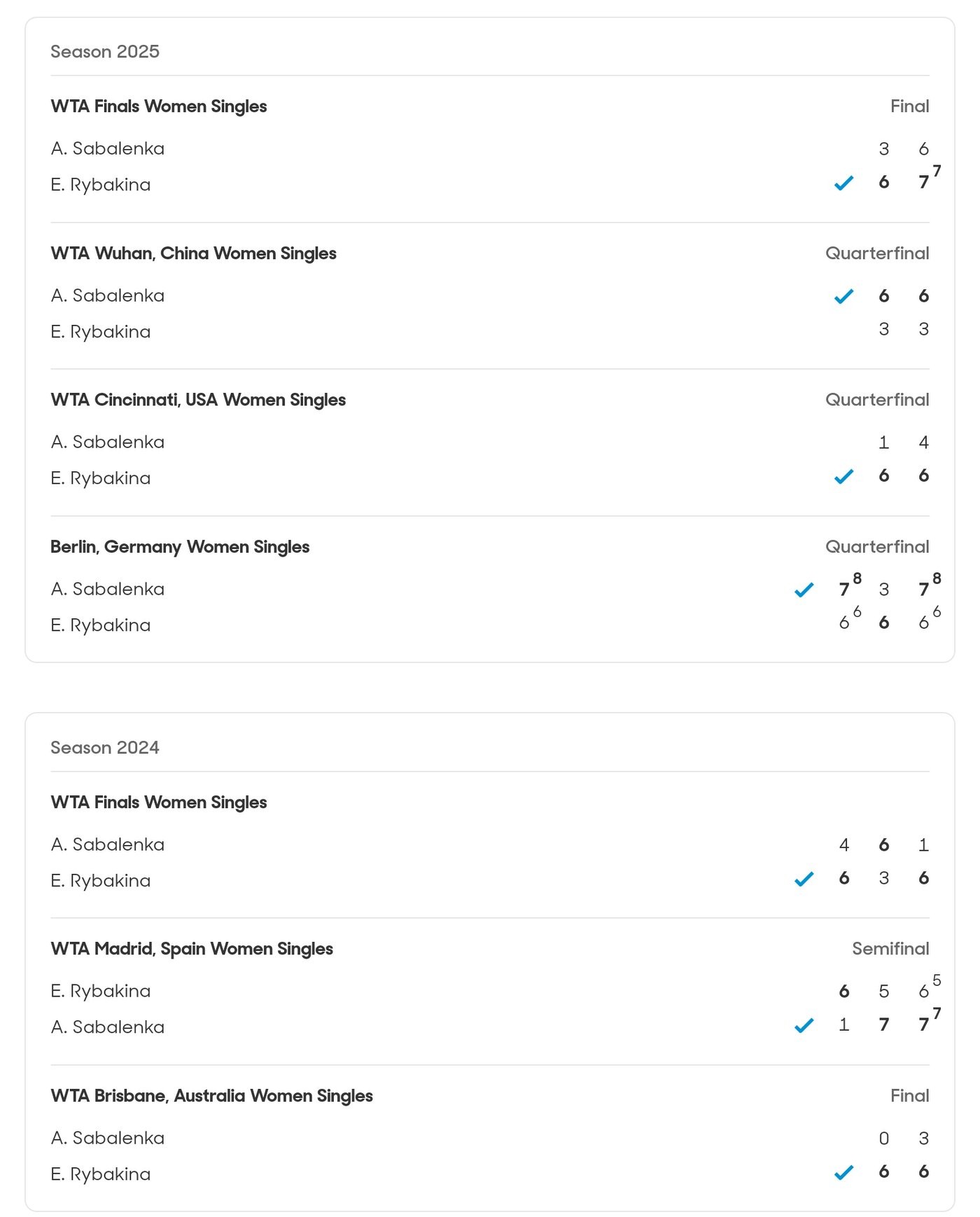Click the Season 2024 header
This screenshot has height=1217, width=980.
(x=105, y=748)
